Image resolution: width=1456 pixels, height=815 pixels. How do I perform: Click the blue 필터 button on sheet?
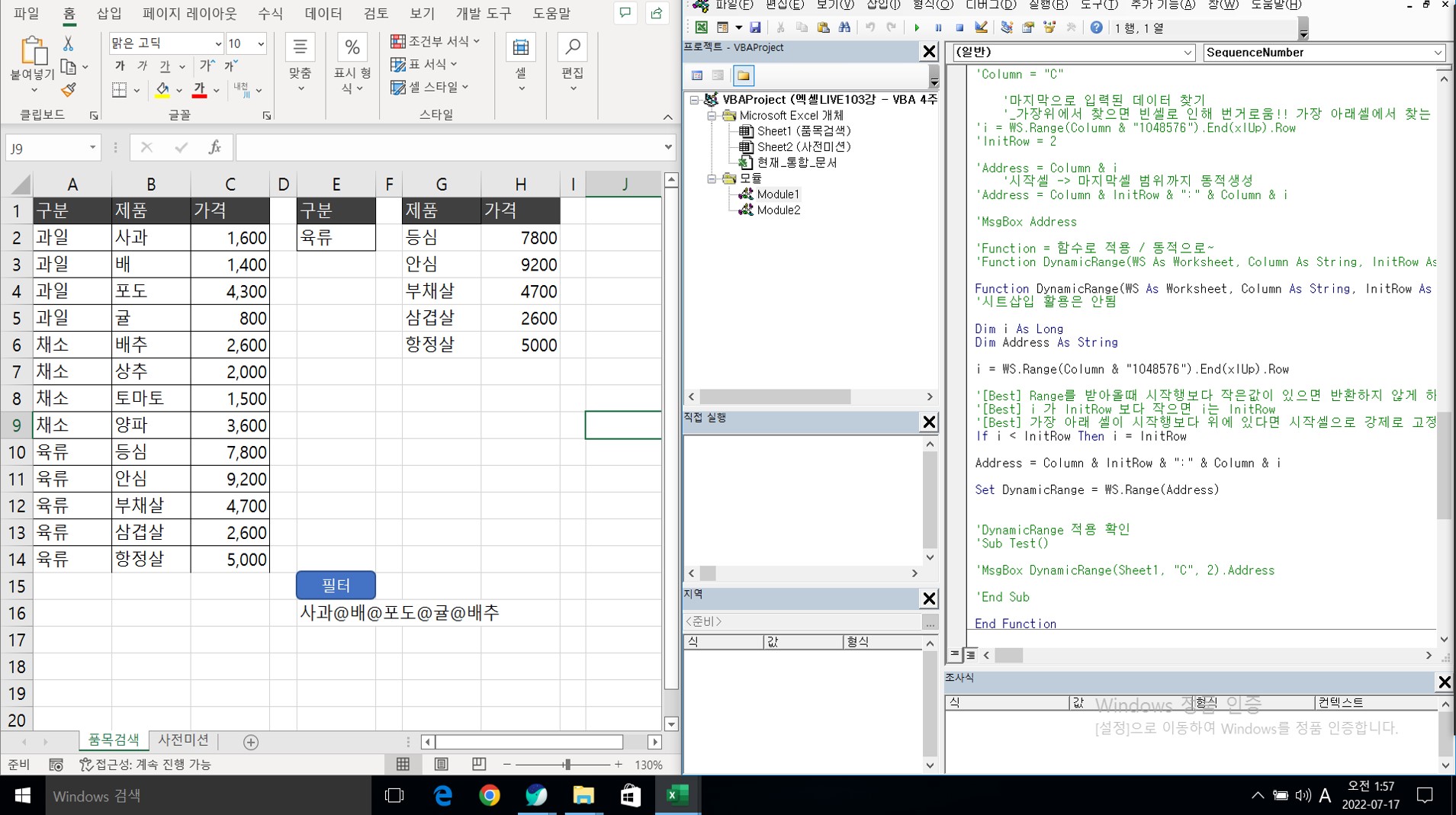point(336,585)
